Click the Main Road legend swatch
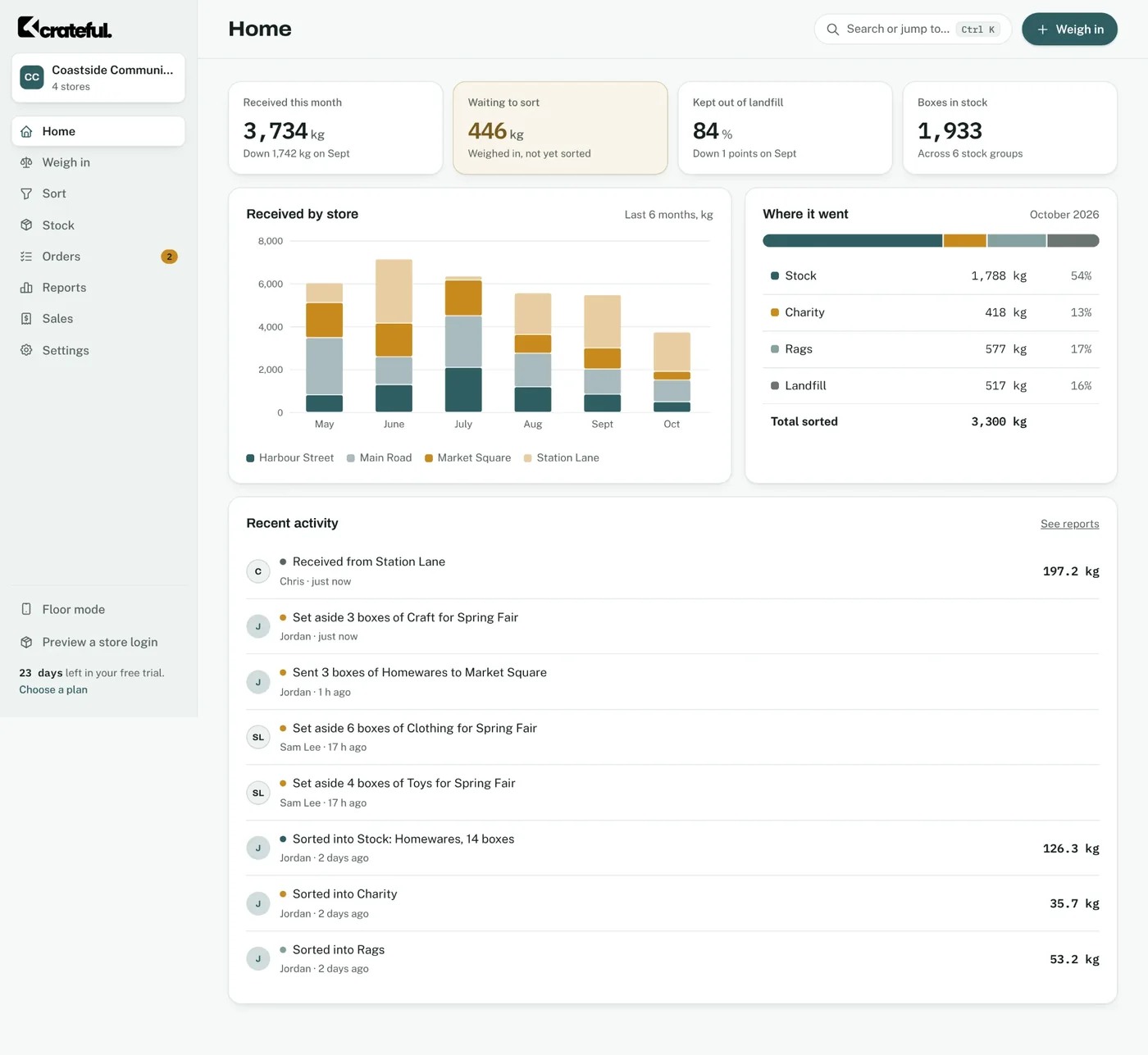 click(x=351, y=458)
